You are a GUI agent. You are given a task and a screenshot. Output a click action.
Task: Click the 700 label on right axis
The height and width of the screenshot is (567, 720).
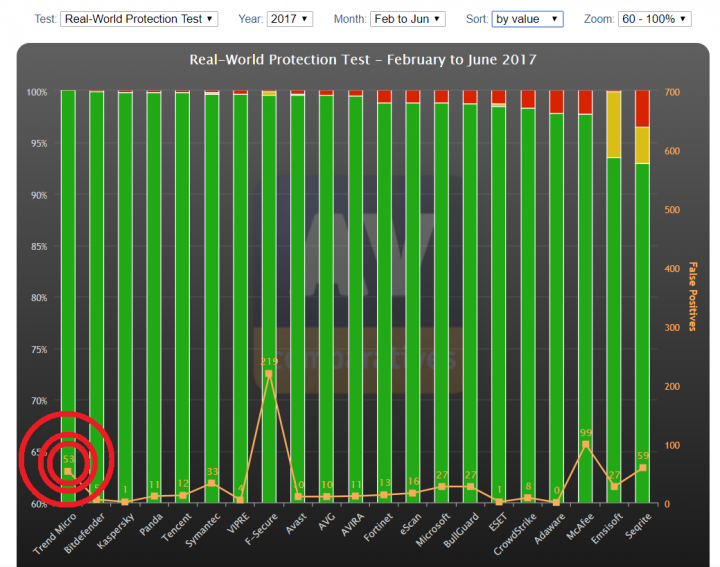coord(672,92)
